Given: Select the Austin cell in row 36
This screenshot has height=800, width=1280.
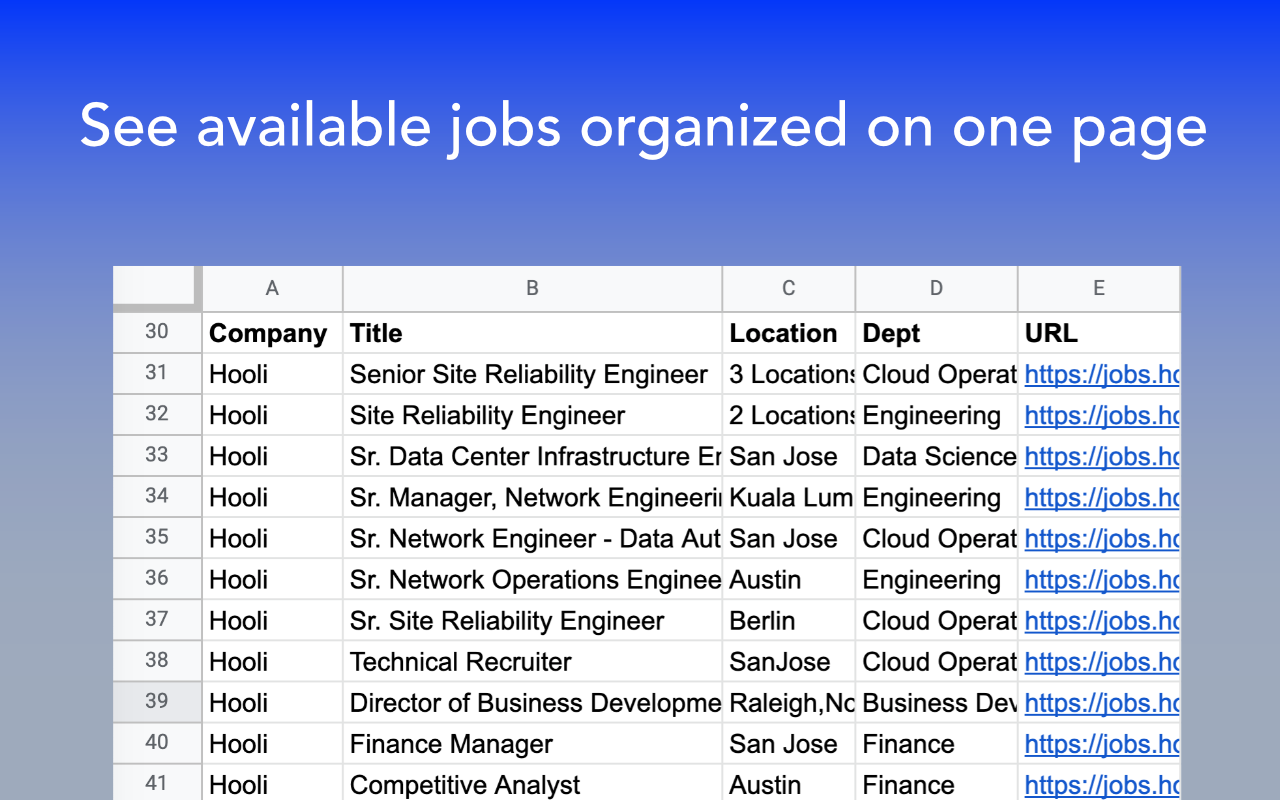Looking at the screenshot, I should [x=789, y=579].
